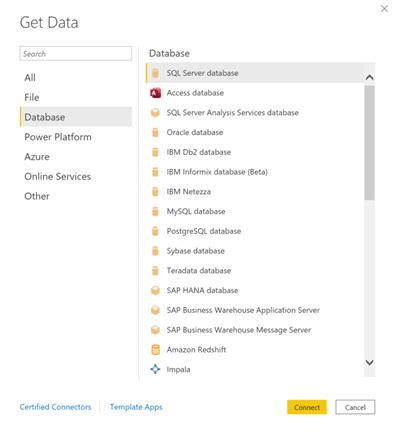Select SAP Business Warehouse Application Server text
Image resolution: width=395 pixels, height=434 pixels.
click(x=243, y=310)
